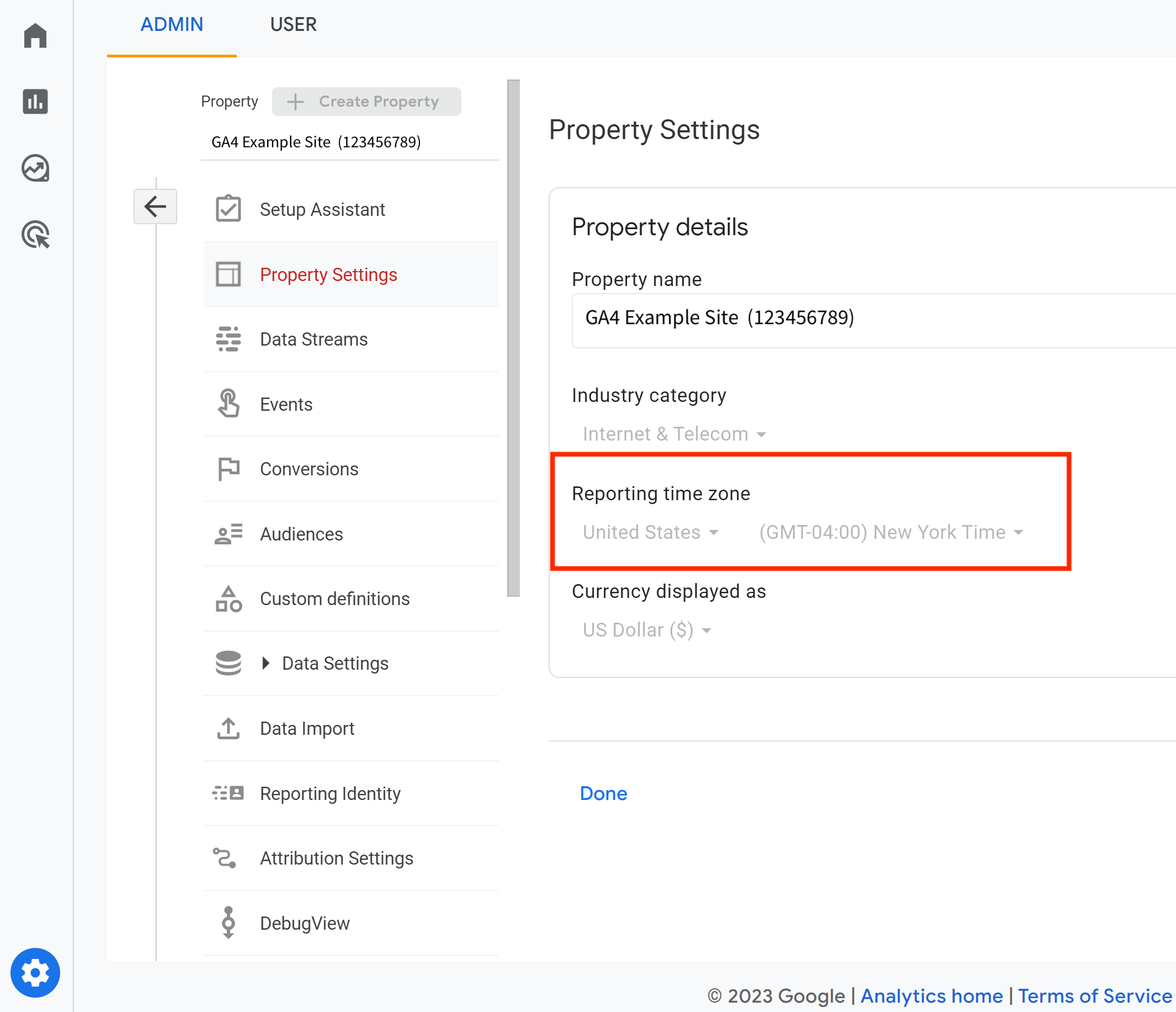Open the Advertising cursor target icon
Image resolution: width=1176 pixels, height=1012 pixels.
(x=35, y=235)
